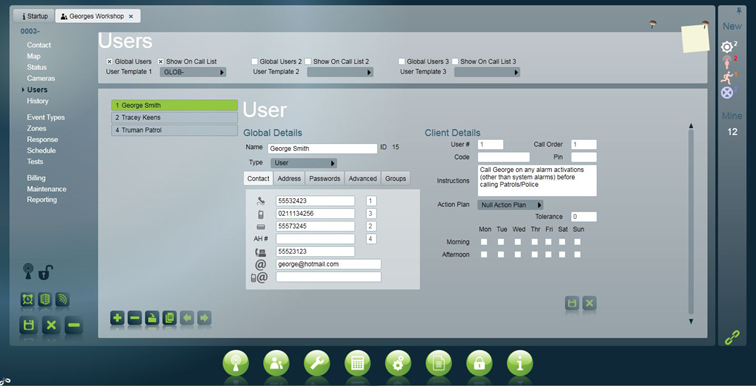Click the email field with george@hotmail.com
This screenshot has width=756, height=386.
click(328, 264)
